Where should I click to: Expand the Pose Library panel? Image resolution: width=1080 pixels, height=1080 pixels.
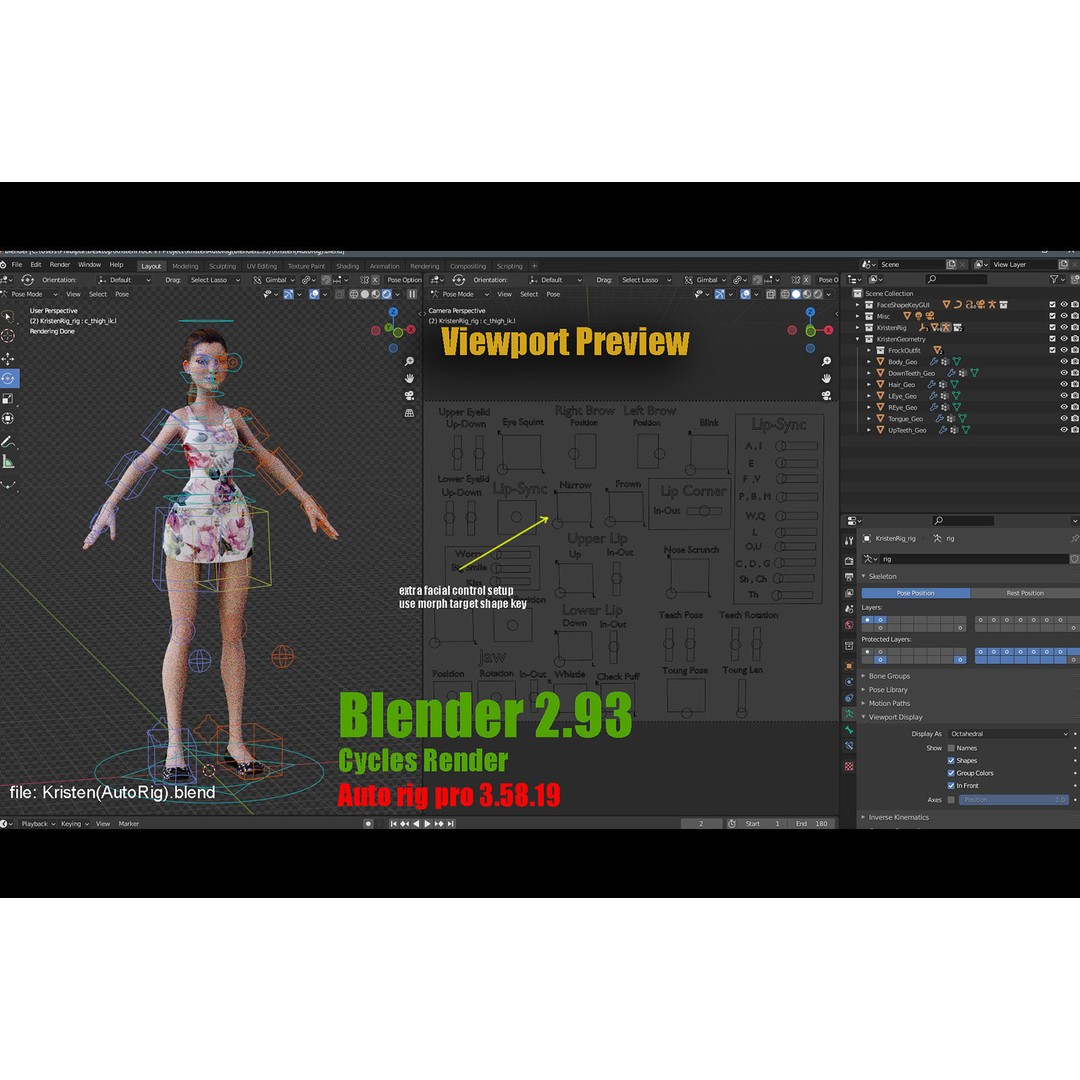(888, 689)
